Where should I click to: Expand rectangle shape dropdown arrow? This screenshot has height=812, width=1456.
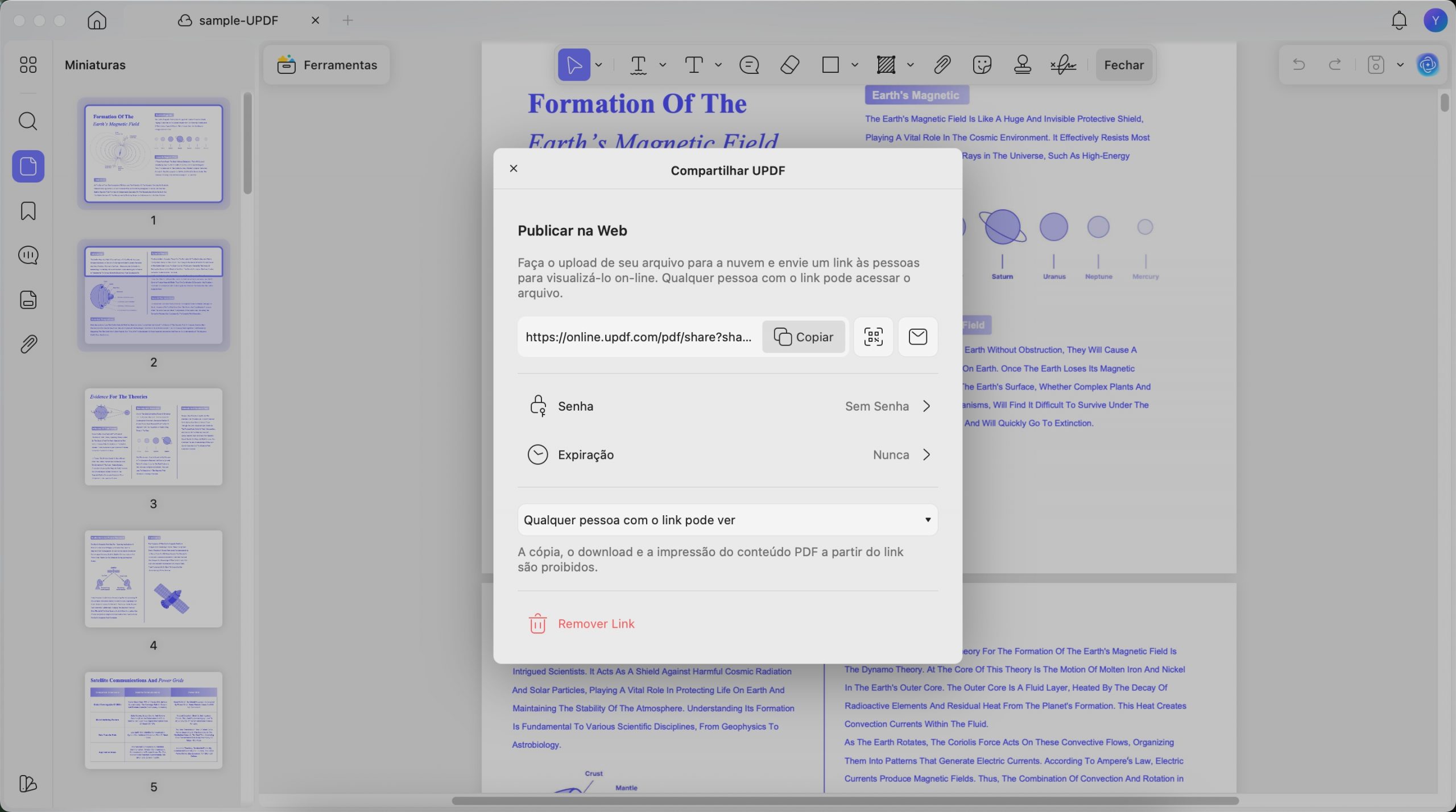pos(854,65)
